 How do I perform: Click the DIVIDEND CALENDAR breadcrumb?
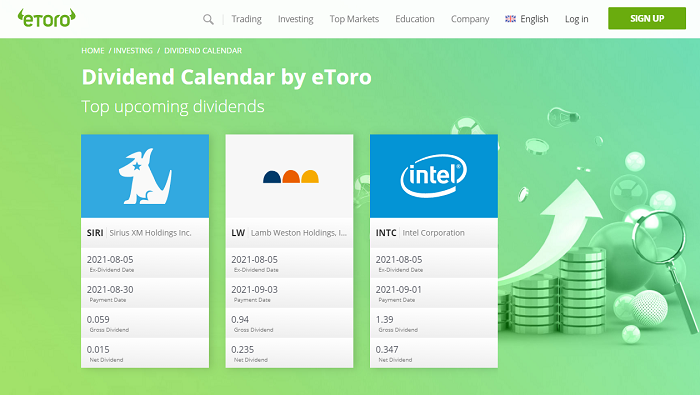point(203,51)
